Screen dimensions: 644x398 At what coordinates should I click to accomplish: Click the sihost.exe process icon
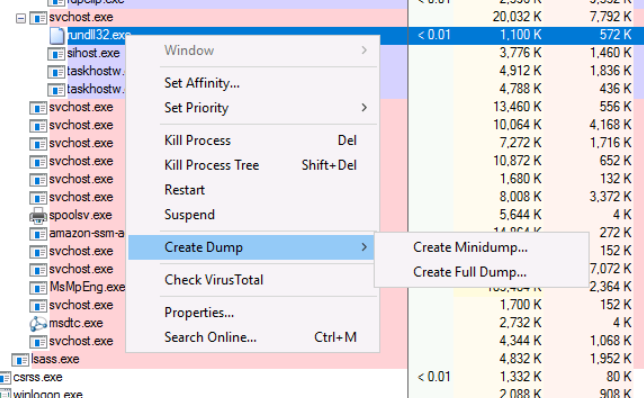coord(56,53)
